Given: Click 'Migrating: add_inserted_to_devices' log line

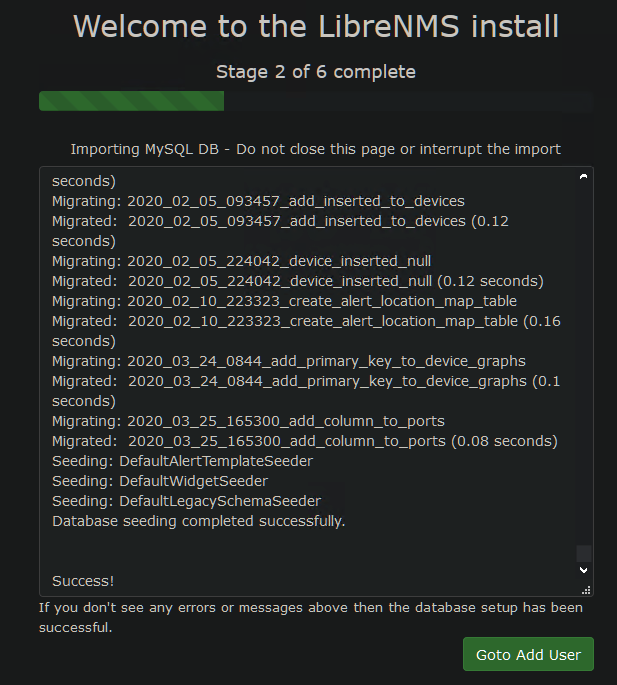Looking at the screenshot, I should point(258,201).
